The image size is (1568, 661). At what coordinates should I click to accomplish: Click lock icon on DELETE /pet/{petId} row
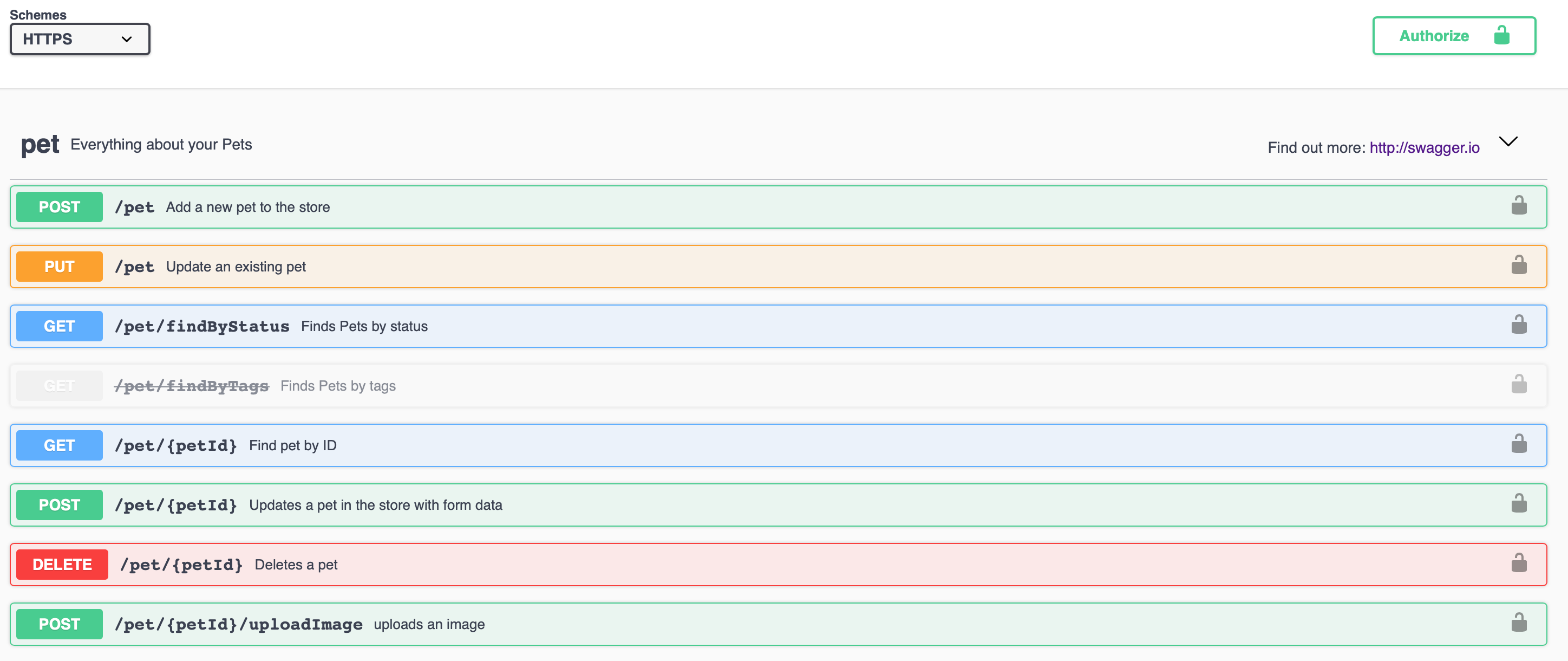1519,563
